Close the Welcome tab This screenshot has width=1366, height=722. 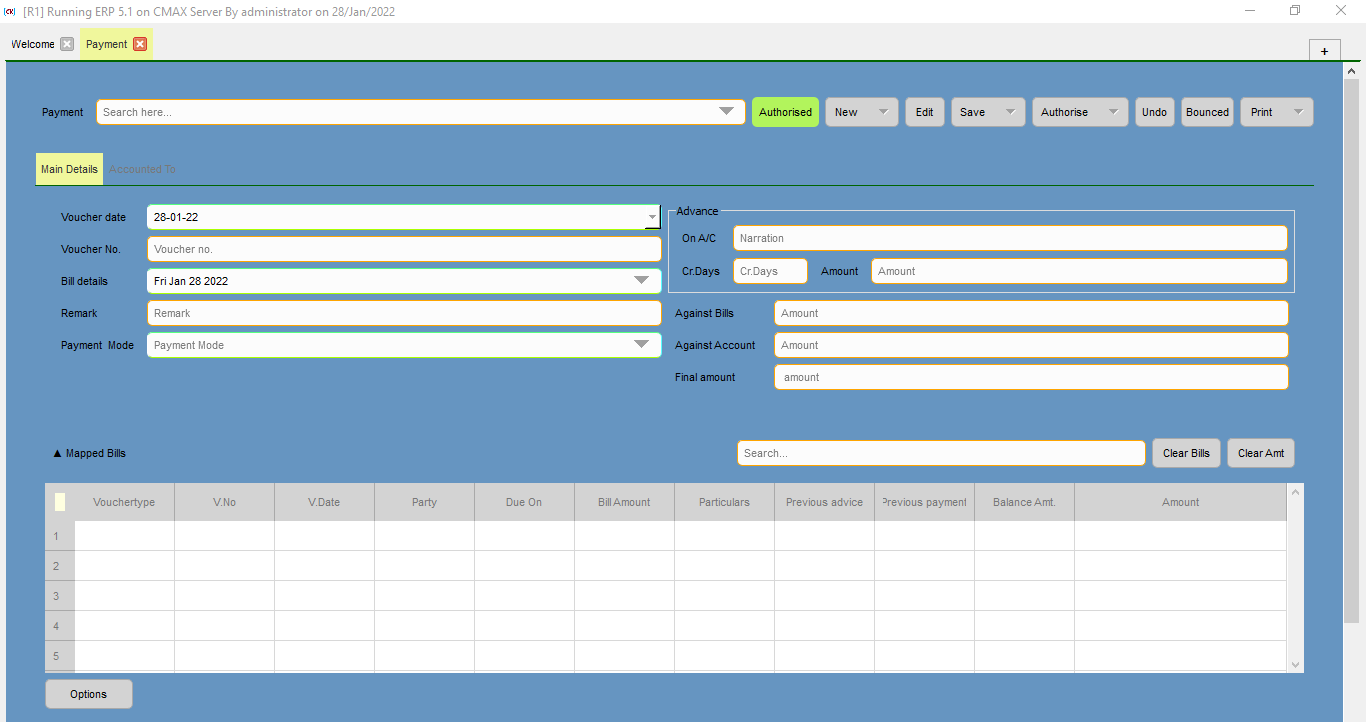click(67, 44)
